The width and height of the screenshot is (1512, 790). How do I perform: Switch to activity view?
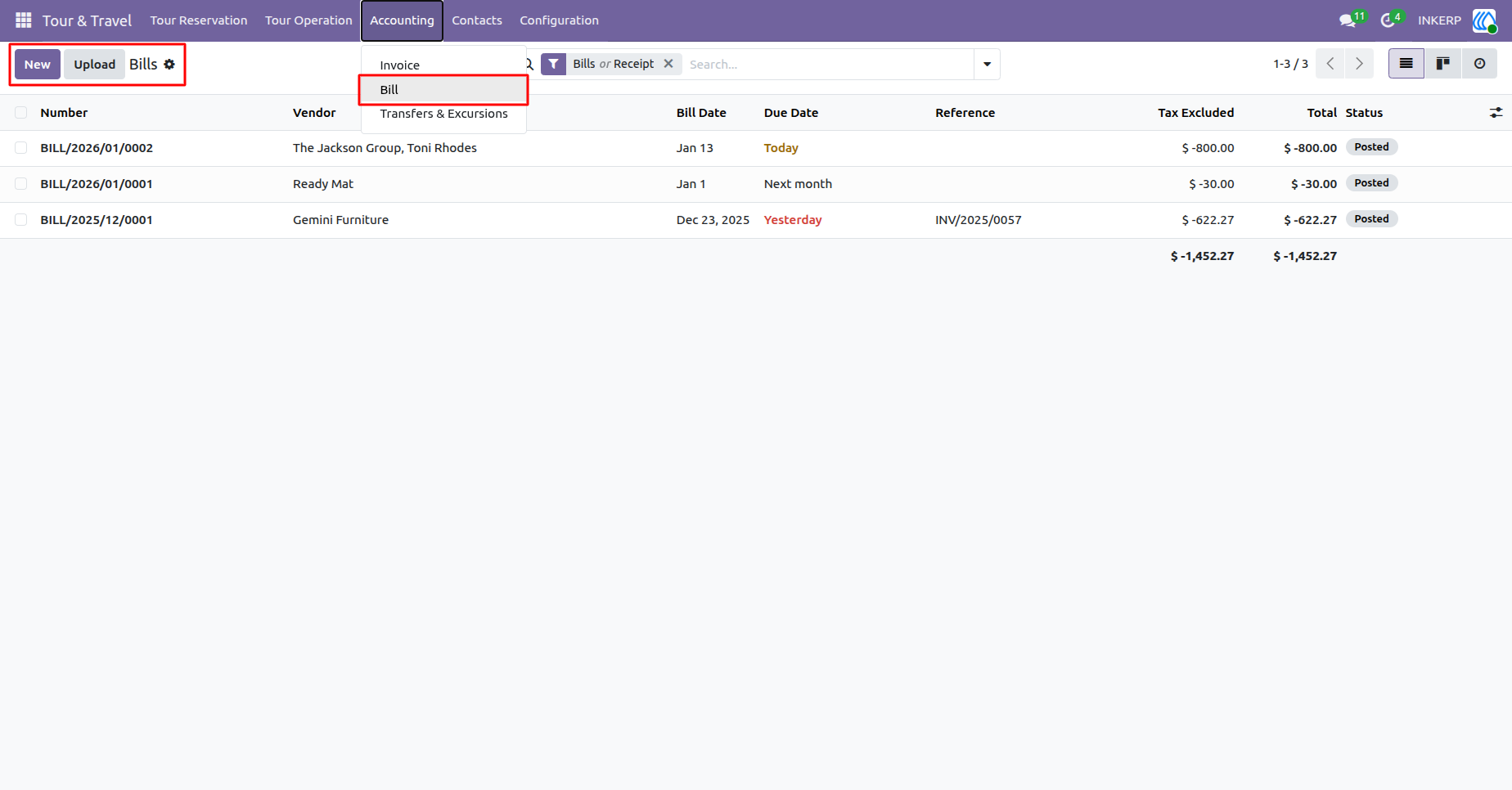(1479, 64)
